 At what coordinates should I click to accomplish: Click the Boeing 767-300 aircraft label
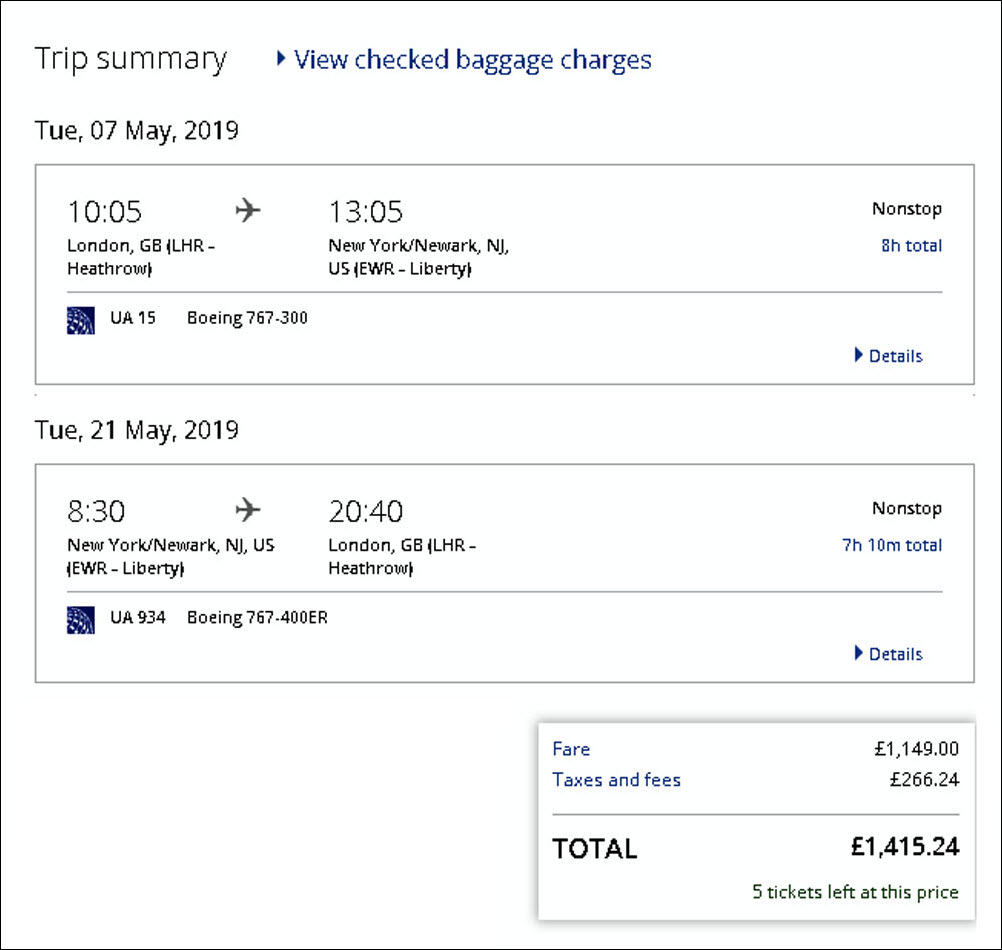247,319
